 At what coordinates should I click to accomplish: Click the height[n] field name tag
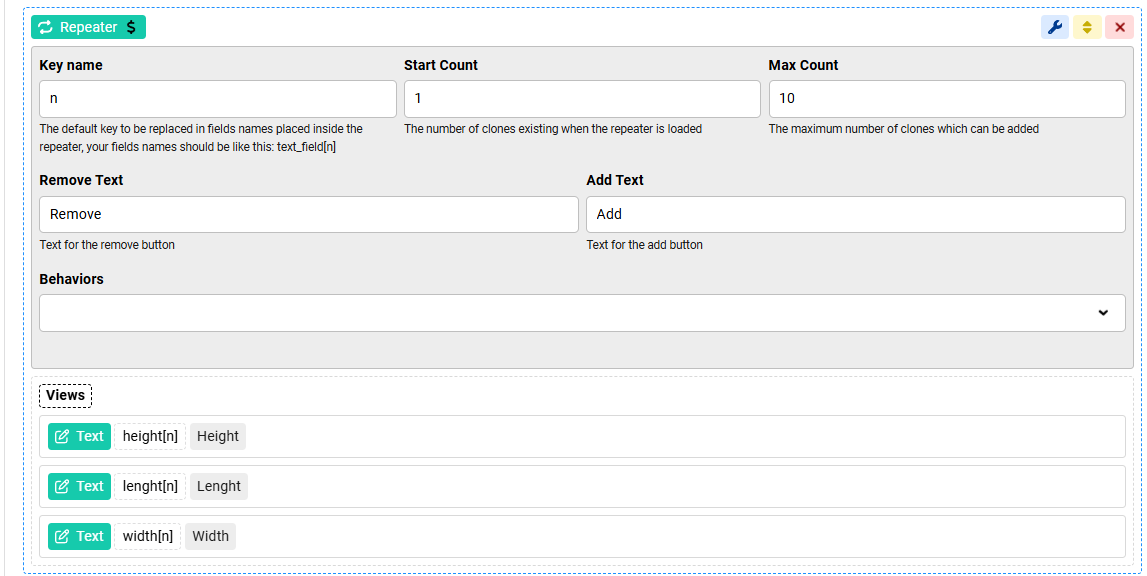tap(150, 436)
